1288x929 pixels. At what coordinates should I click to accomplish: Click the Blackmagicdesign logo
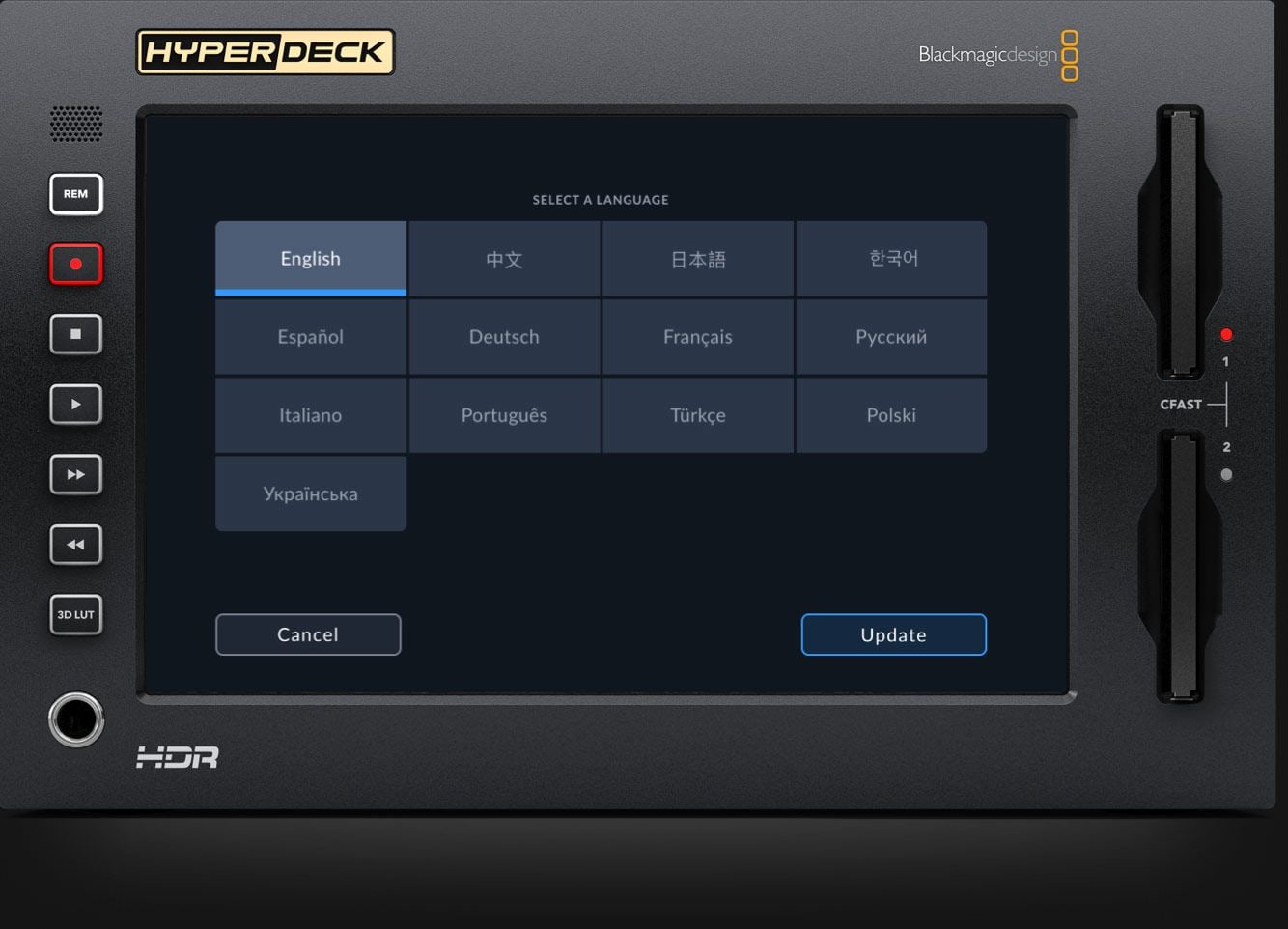pyautogui.click(x=998, y=55)
